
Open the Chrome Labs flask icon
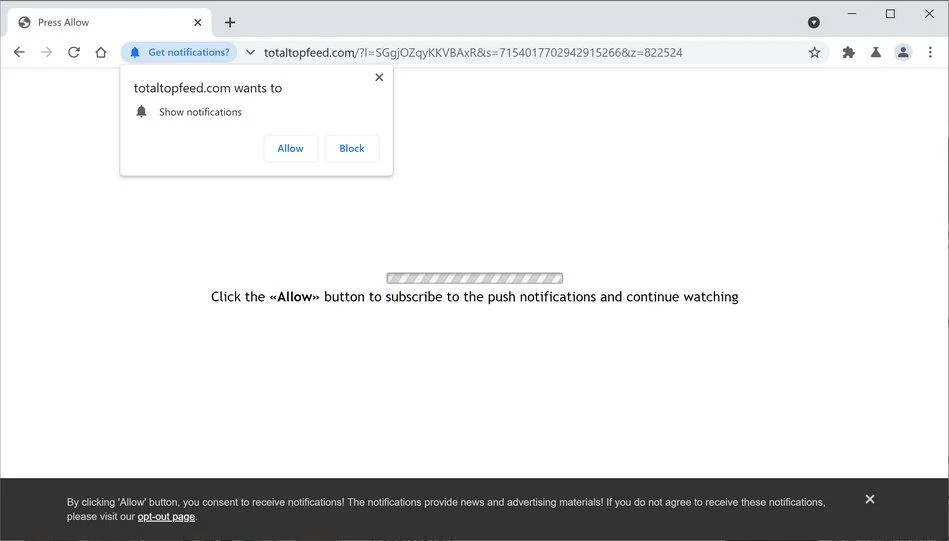coord(876,53)
